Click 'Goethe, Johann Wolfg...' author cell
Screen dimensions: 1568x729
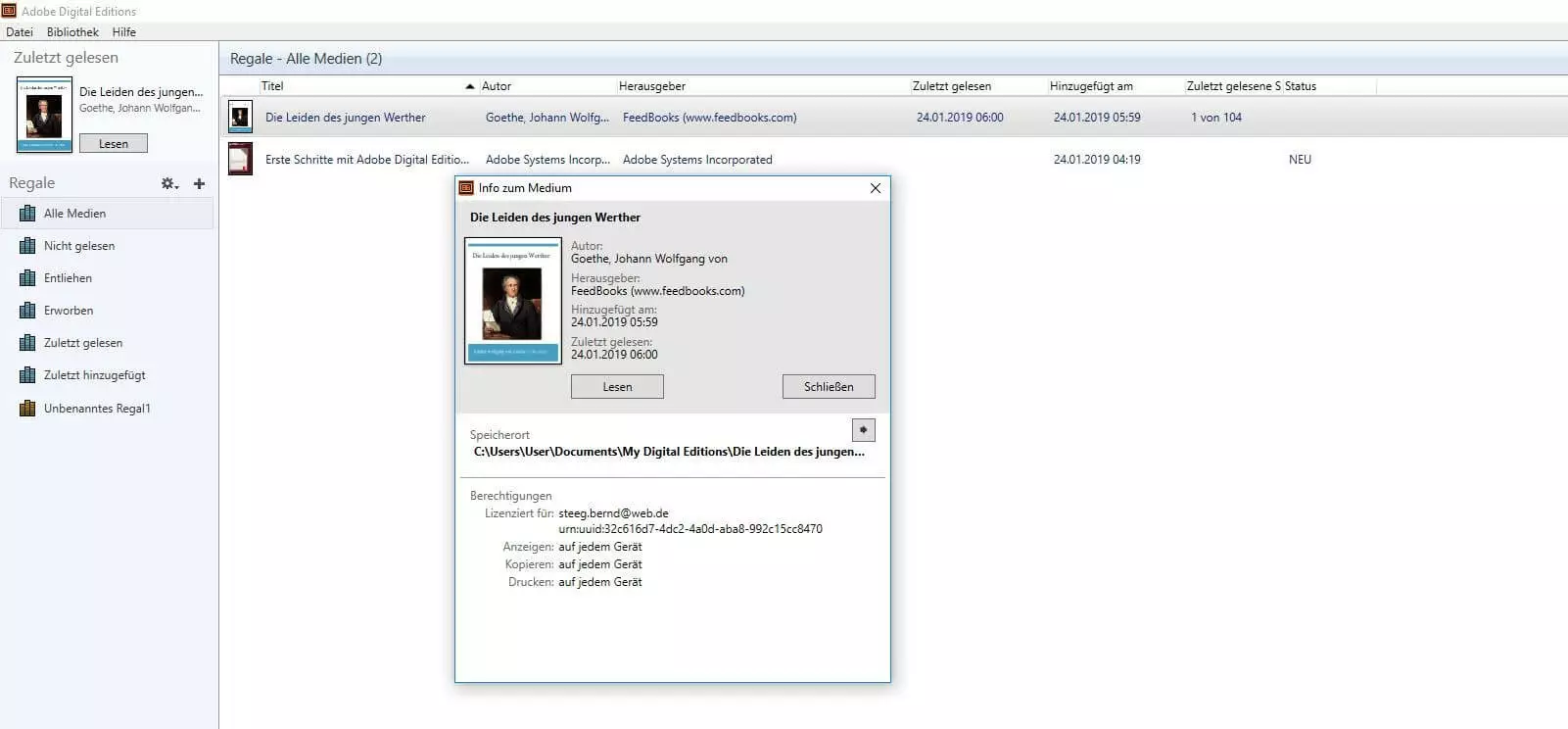547,118
